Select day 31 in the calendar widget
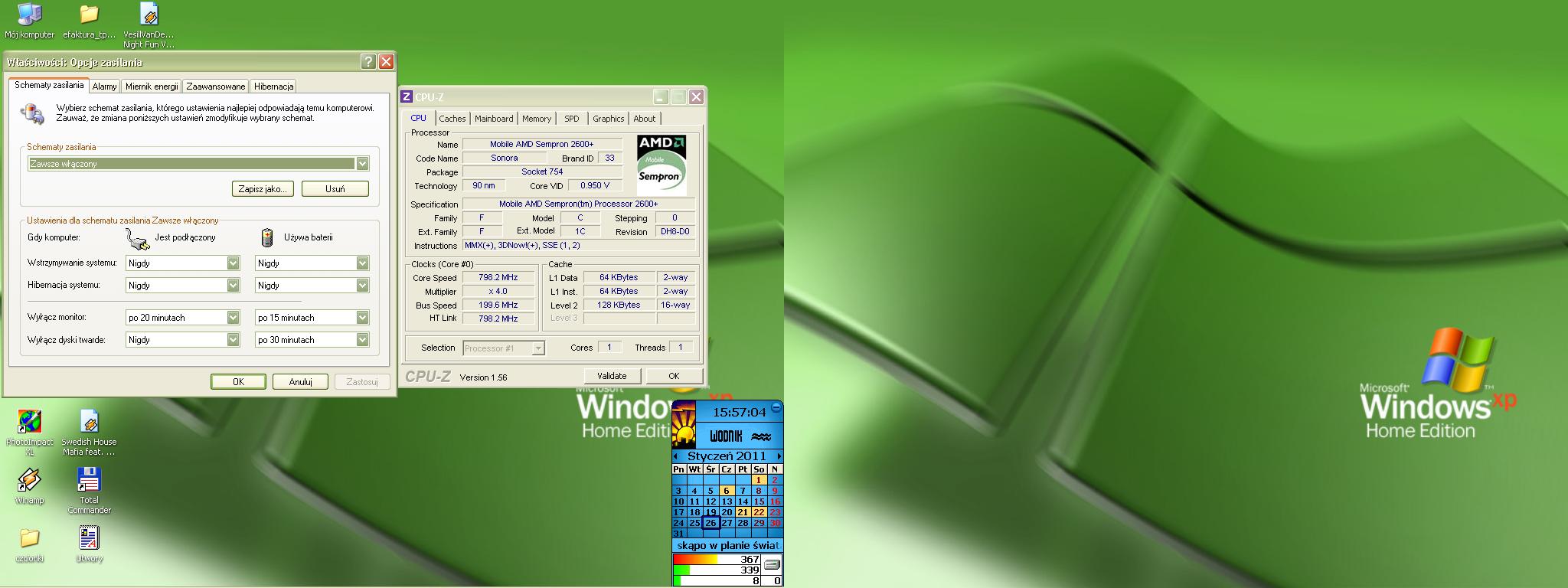1568x588 pixels. pyautogui.click(x=678, y=534)
